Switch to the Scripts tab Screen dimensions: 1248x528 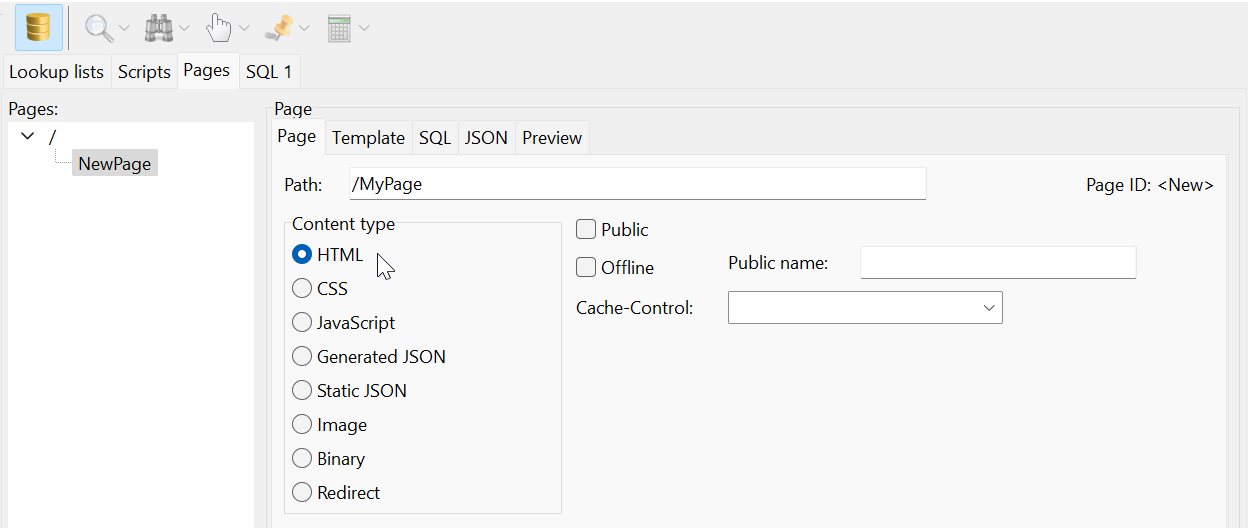coord(144,72)
